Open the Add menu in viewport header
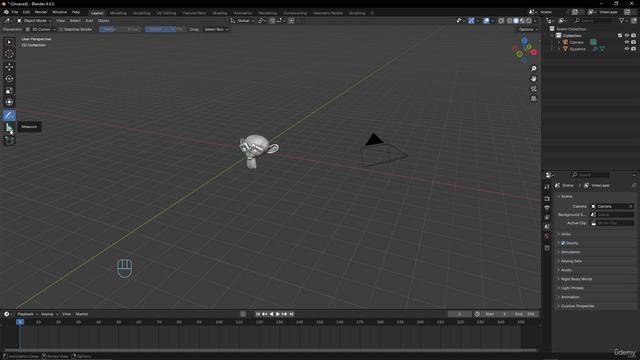This screenshot has height=360, width=640. [89, 20]
